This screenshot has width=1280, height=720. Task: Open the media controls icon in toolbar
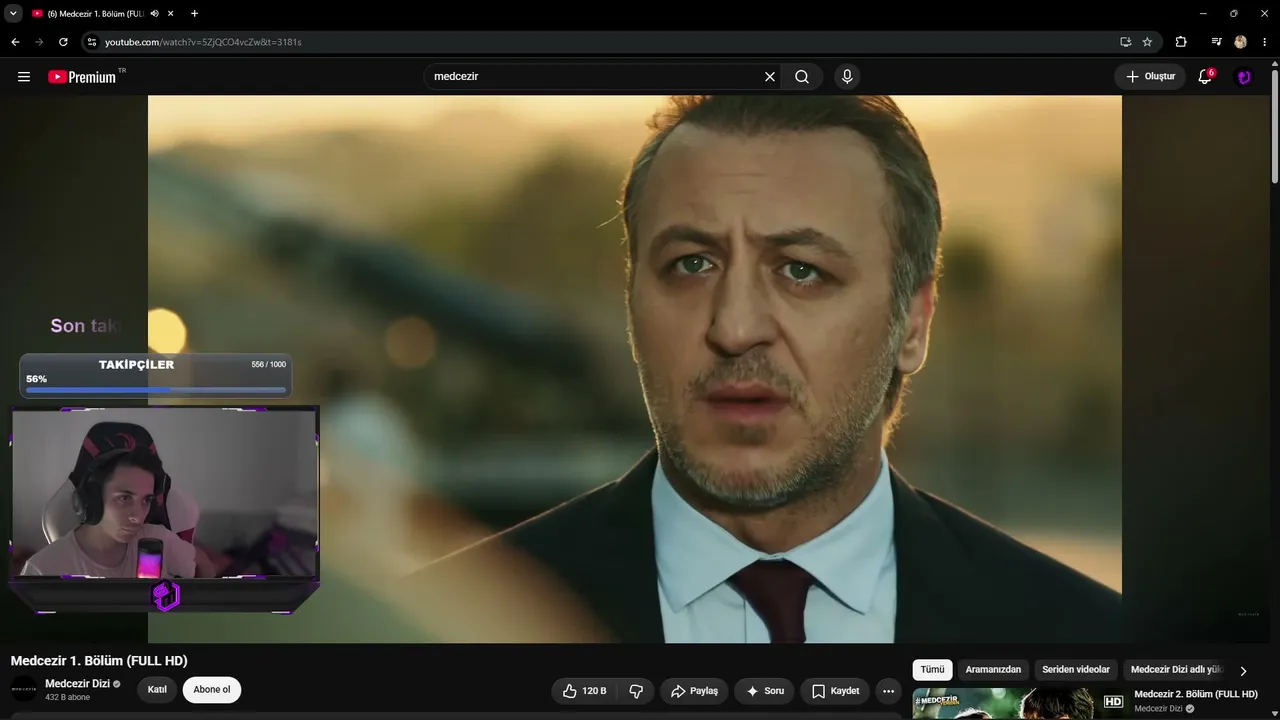1216,42
